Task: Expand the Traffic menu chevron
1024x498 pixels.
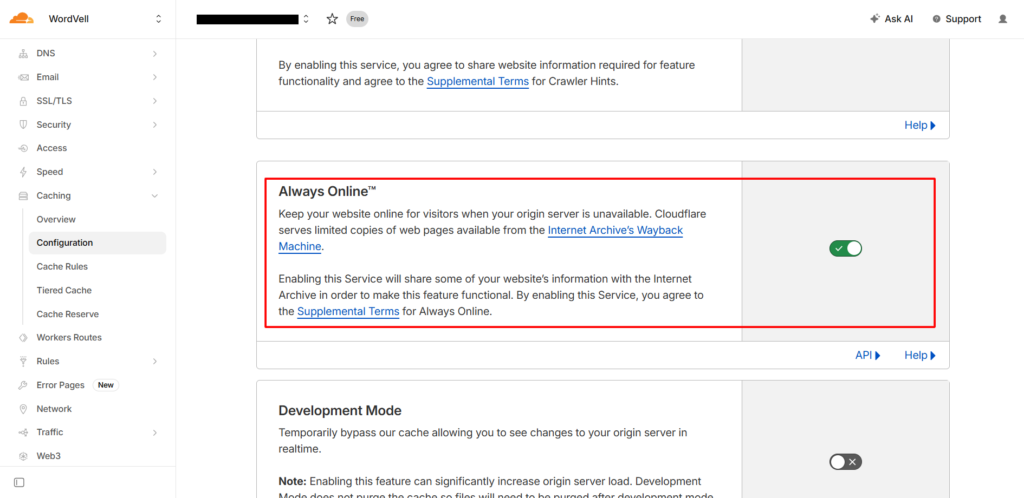Action: tap(155, 432)
